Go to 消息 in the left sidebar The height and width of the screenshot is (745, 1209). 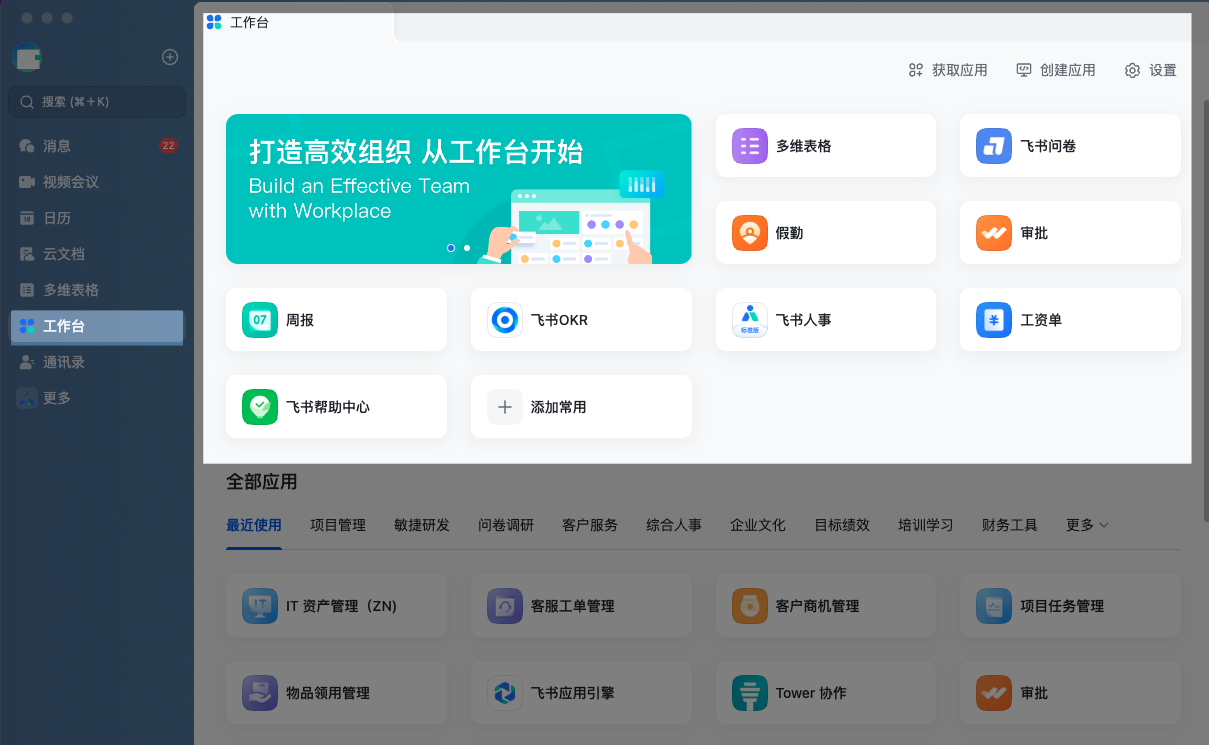pyautogui.click(x=97, y=146)
